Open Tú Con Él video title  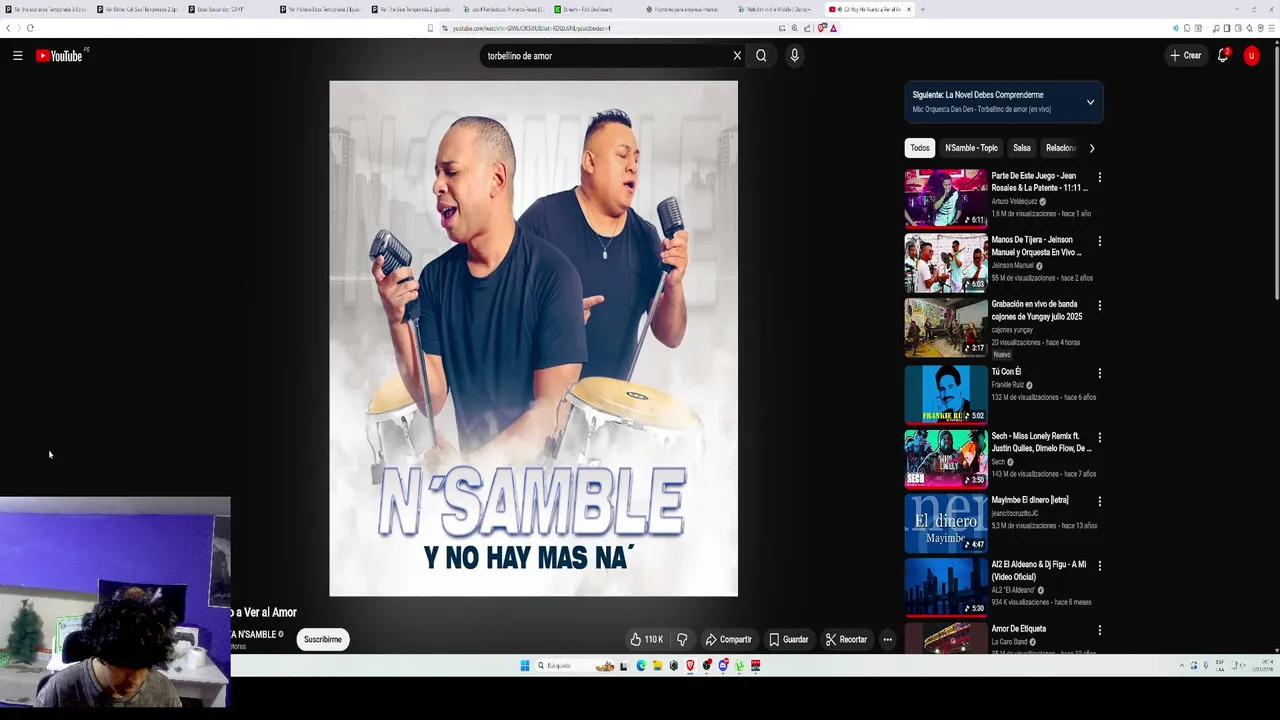[1006, 372]
